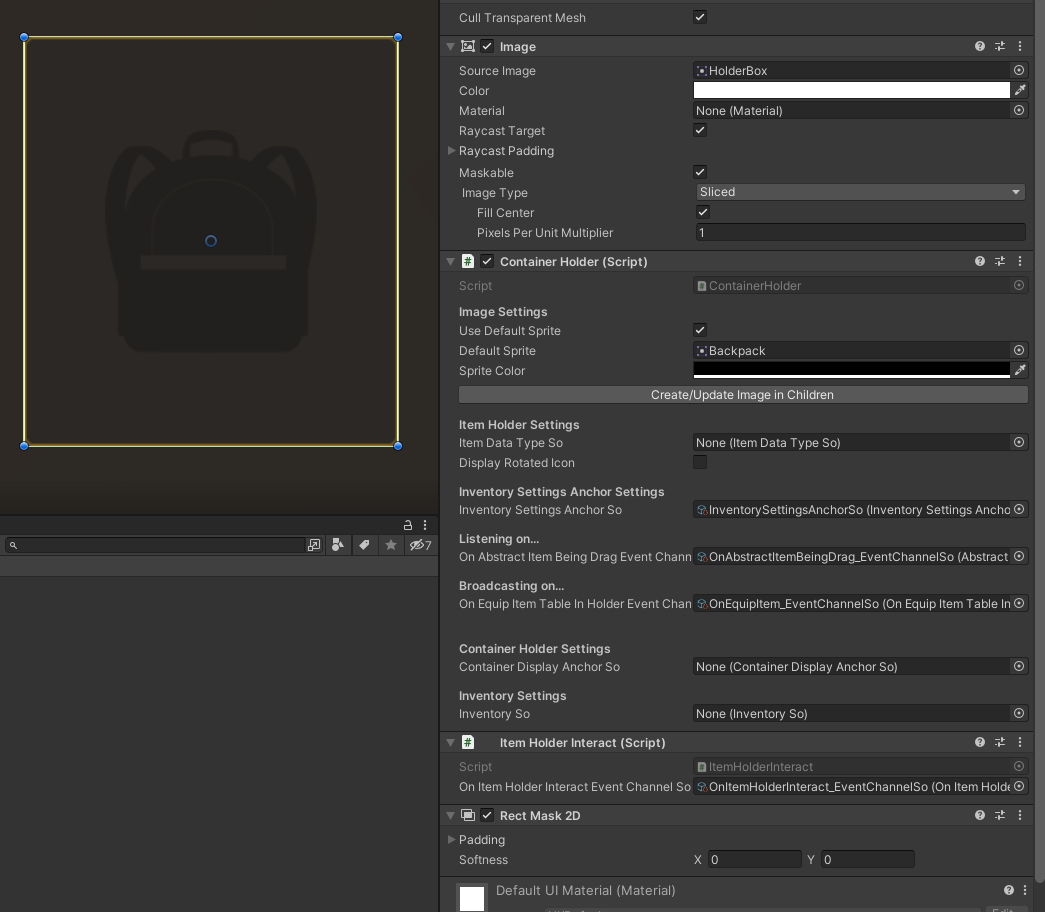The image size is (1045, 912).
Task: Click the black Sprite Color swatch
Action: [x=850, y=370]
